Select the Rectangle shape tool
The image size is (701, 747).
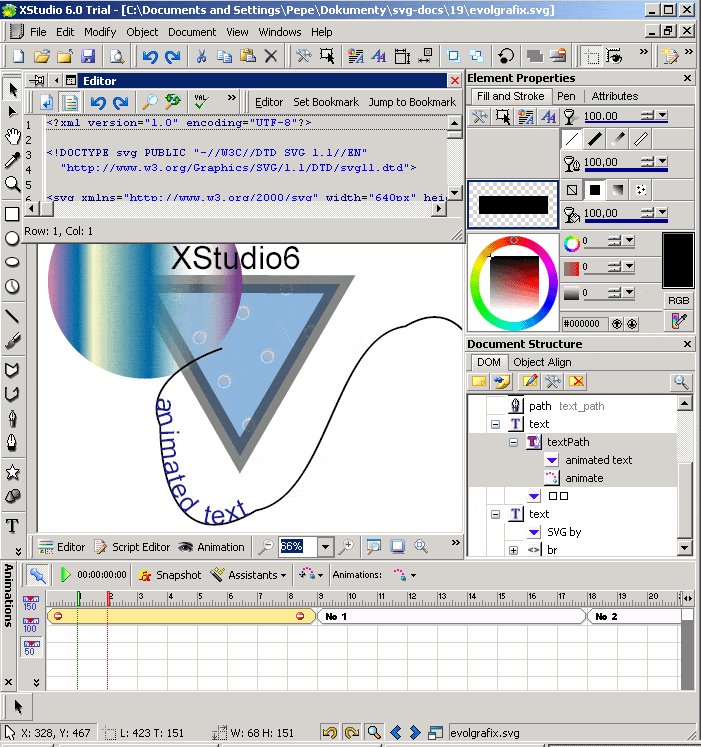coord(12,214)
